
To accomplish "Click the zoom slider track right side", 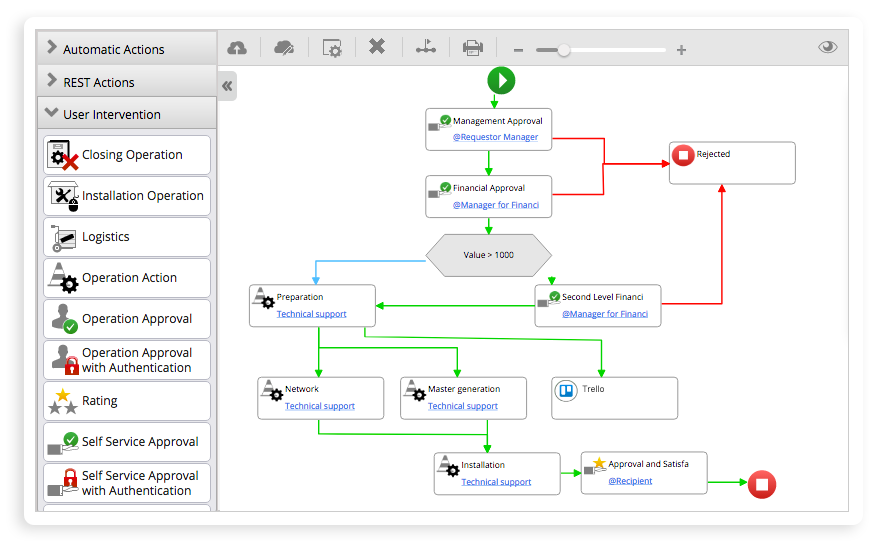I will coord(619,50).
